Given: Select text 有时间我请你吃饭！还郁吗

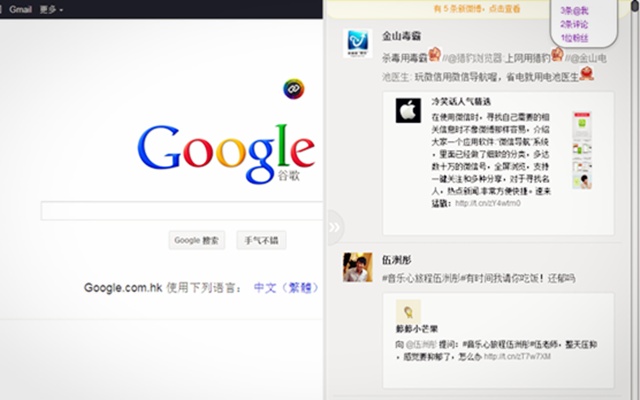Looking at the screenshot, I should (x=519, y=278).
